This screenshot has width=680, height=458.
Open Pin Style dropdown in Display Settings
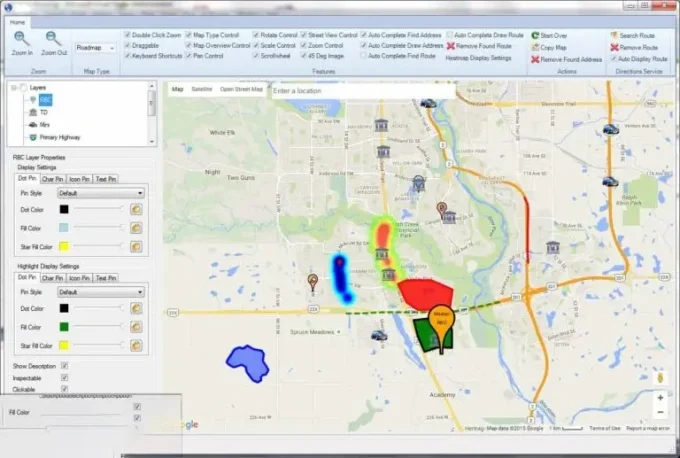[100, 193]
